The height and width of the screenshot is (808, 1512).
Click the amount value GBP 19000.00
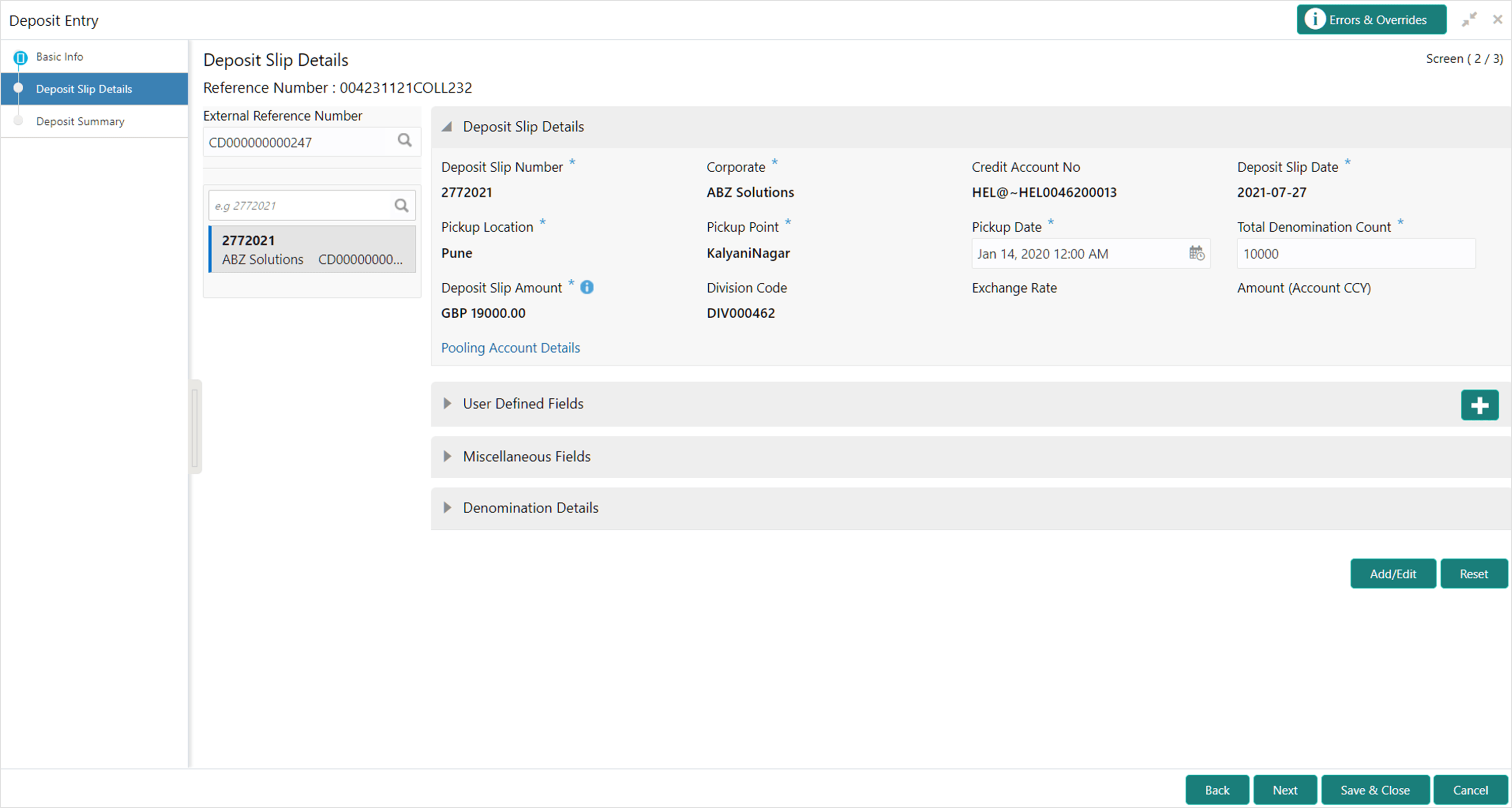[483, 313]
